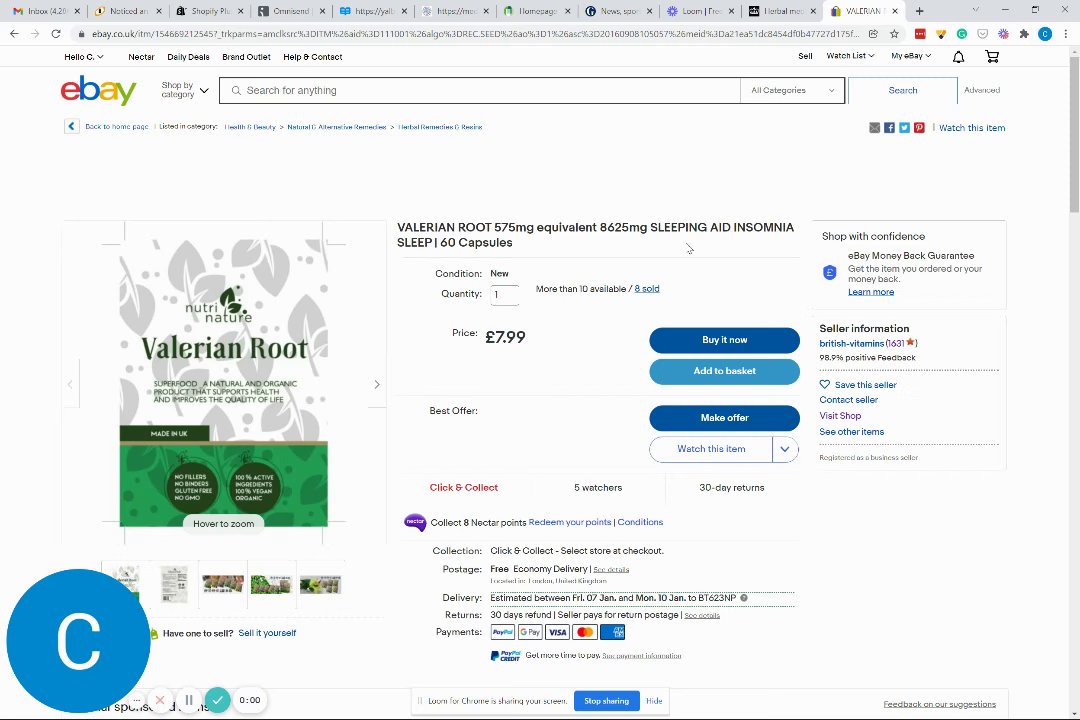Viewport: 1080px width, 720px height.
Task: Click Add to basket button
Action: (724, 371)
